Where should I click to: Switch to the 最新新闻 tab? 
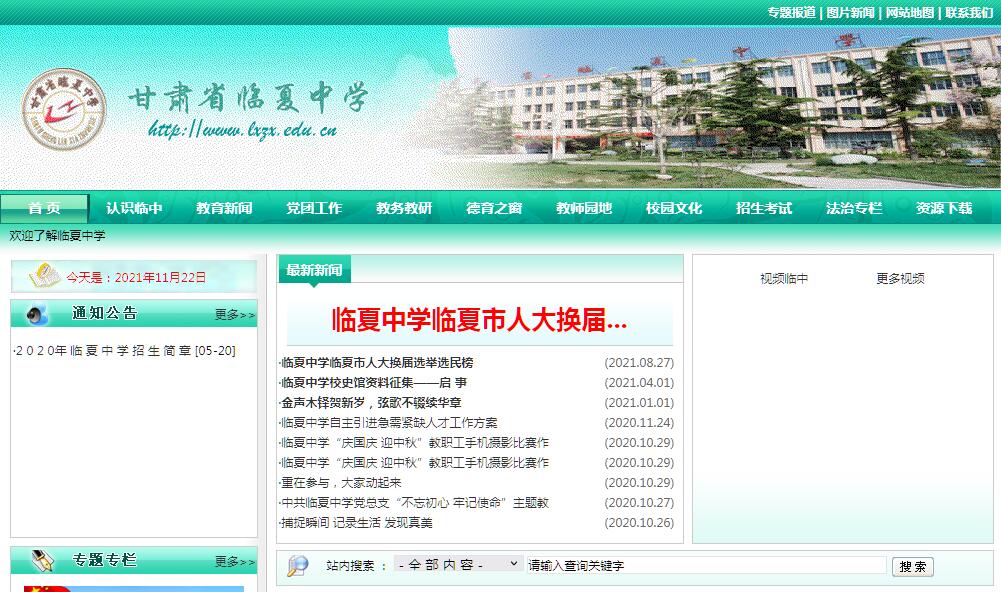[314, 270]
